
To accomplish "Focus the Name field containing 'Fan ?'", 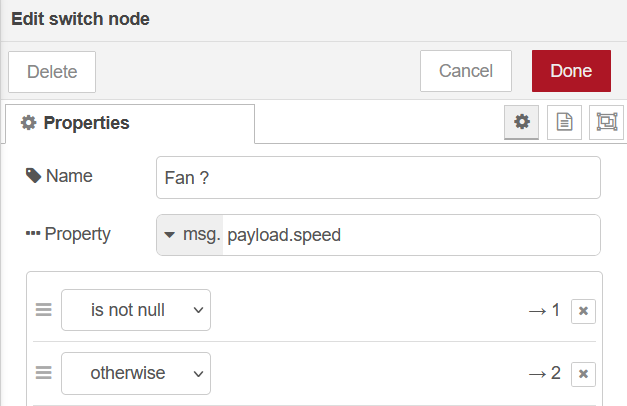I will 379,177.
